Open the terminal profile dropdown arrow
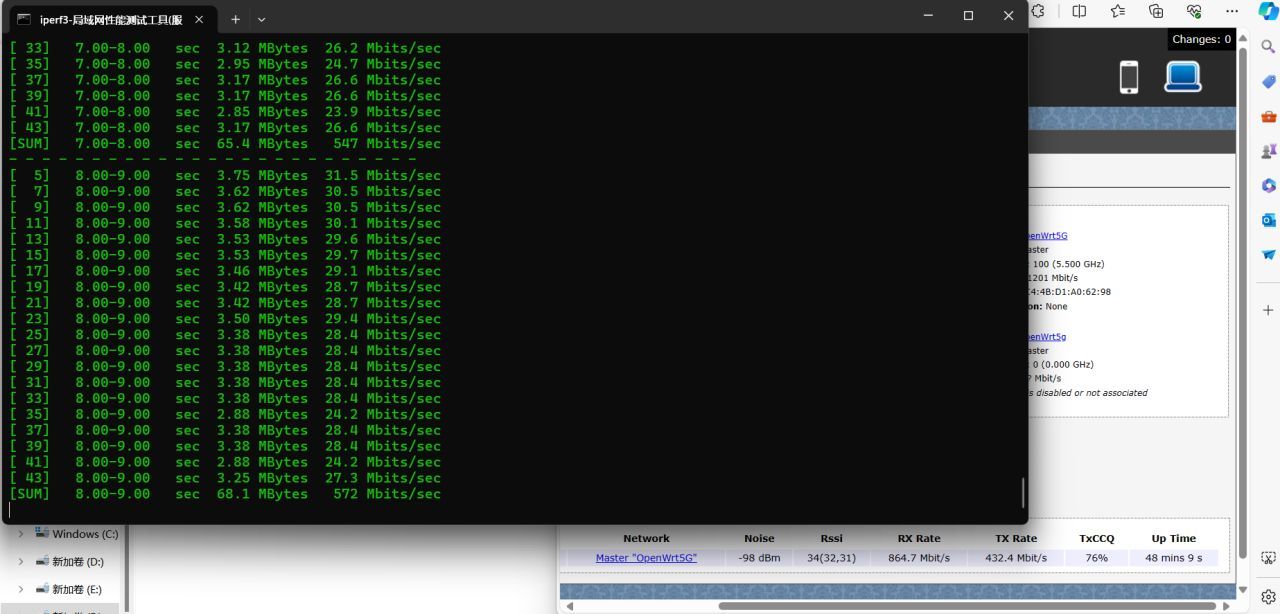Viewport: 1280px width, 614px height. [262, 18]
